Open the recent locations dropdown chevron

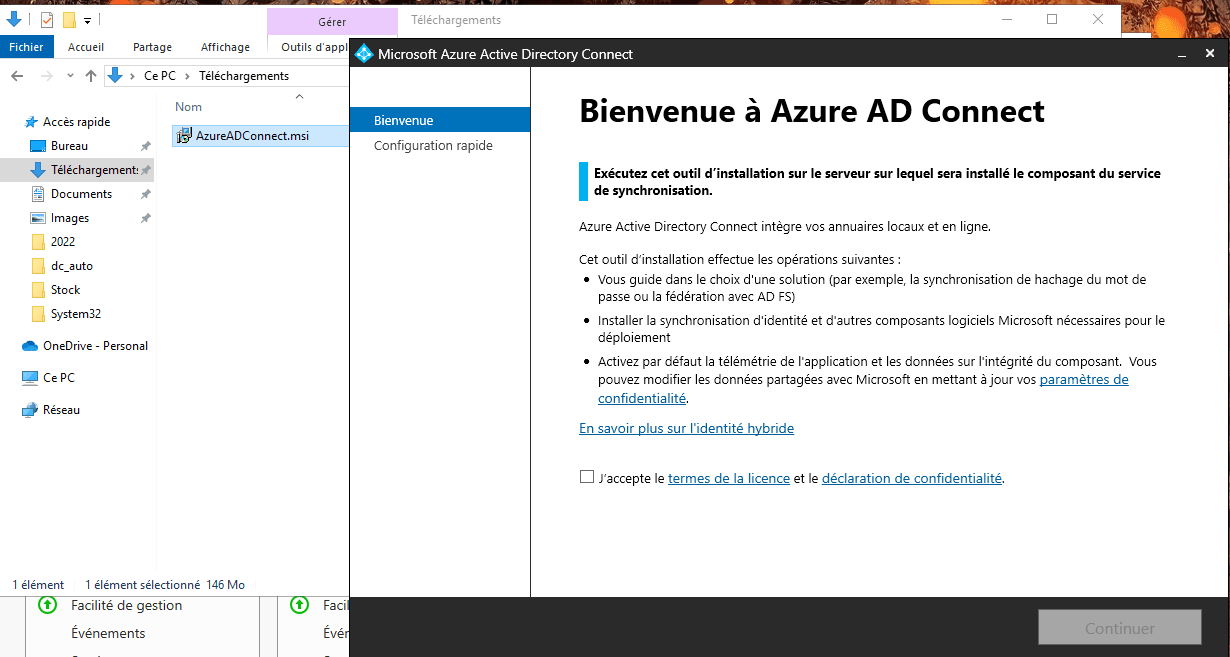pos(70,76)
